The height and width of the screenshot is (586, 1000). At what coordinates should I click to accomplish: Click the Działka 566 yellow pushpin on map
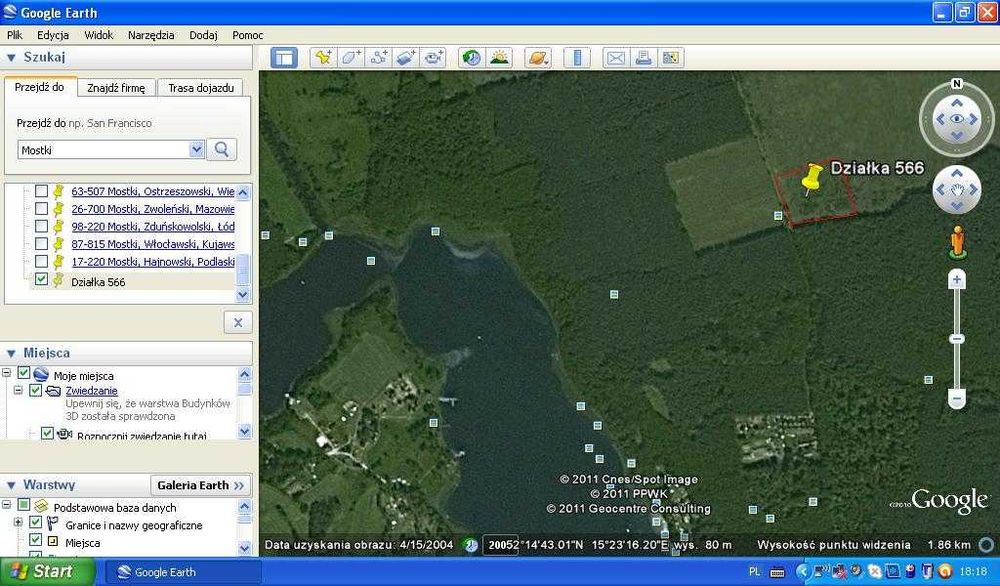pos(811,178)
